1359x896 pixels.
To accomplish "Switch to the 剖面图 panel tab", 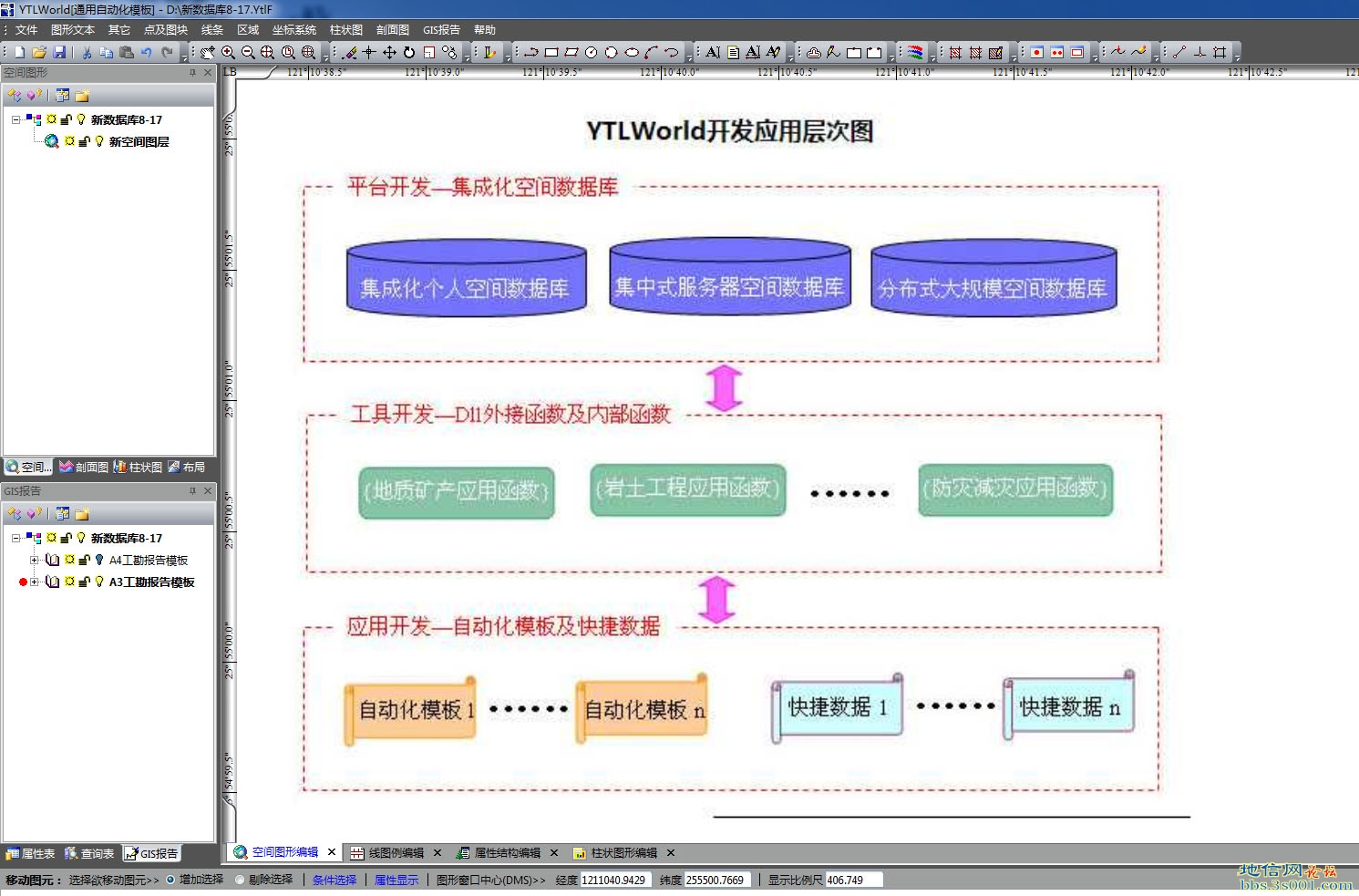I will point(83,467).
